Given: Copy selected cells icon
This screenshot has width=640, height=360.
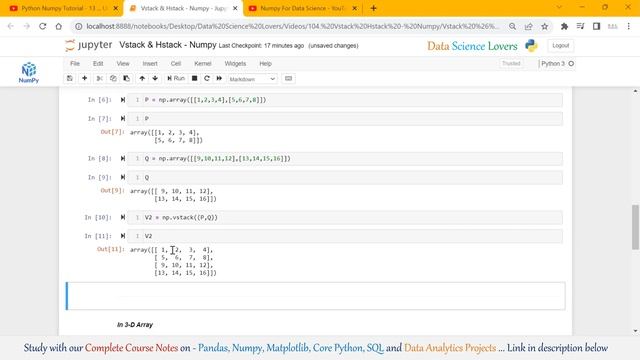Looking at the screenshot, I should (113, 78).
